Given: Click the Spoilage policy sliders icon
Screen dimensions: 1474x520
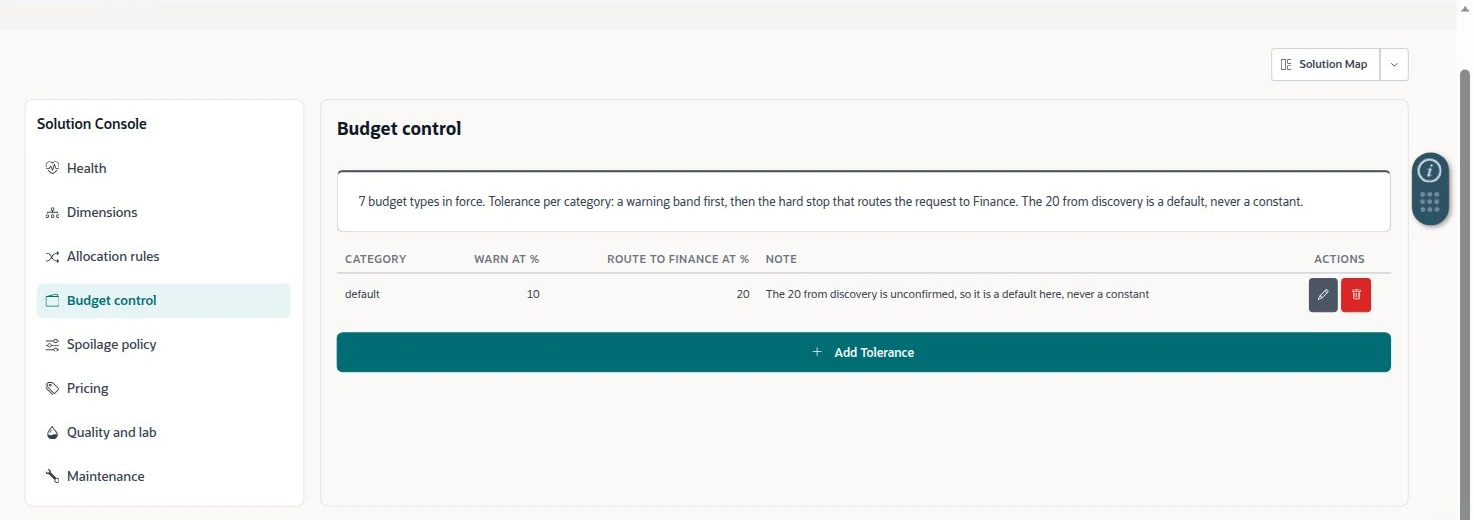Looking at the screenshot, I should tap(52, 344).
